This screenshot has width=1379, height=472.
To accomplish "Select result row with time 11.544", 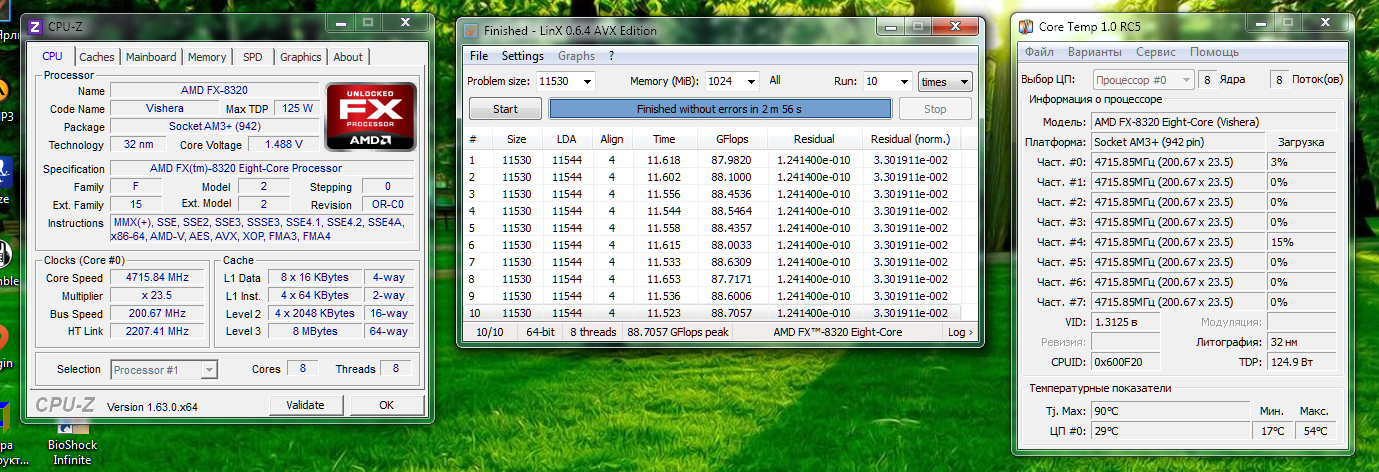I will pos(720,211).
